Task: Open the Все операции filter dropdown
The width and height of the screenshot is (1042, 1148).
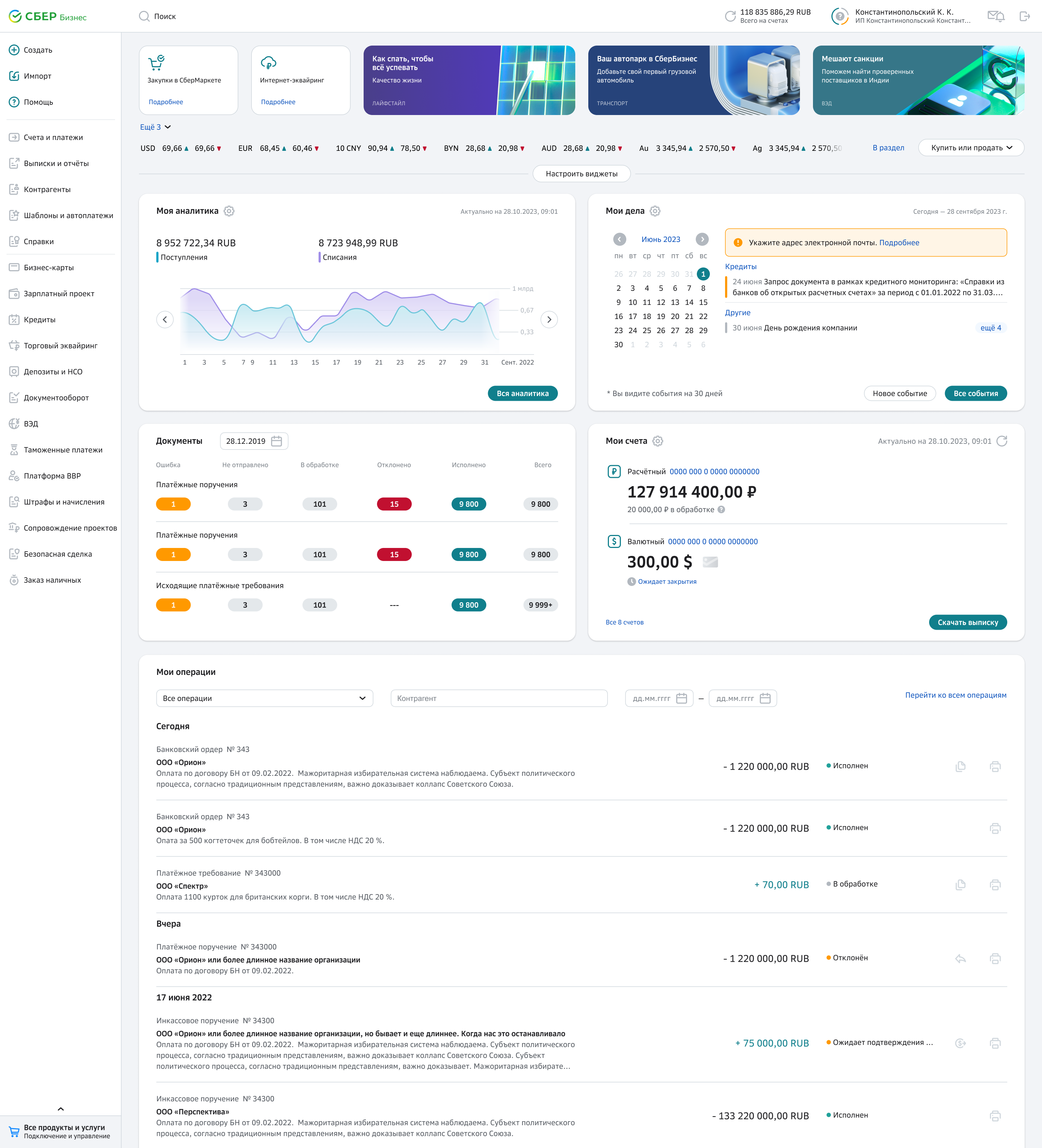Action: pyautogui.click(x=264, y=699)
